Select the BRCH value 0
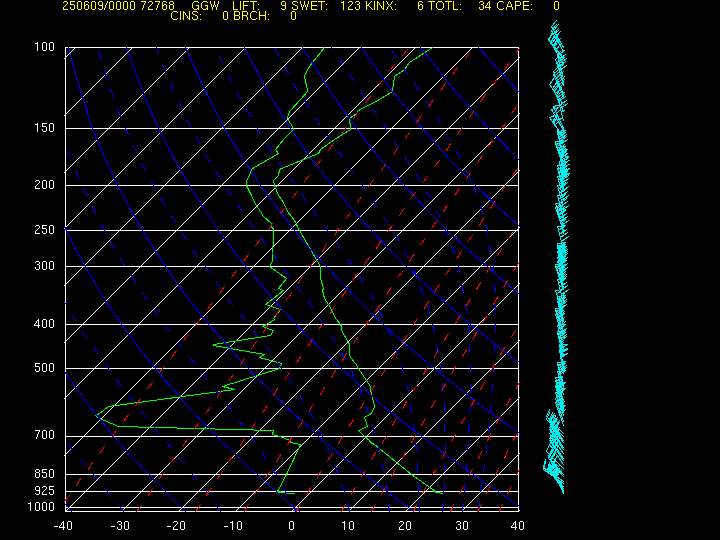720x540 pixels. click(293, 16)
